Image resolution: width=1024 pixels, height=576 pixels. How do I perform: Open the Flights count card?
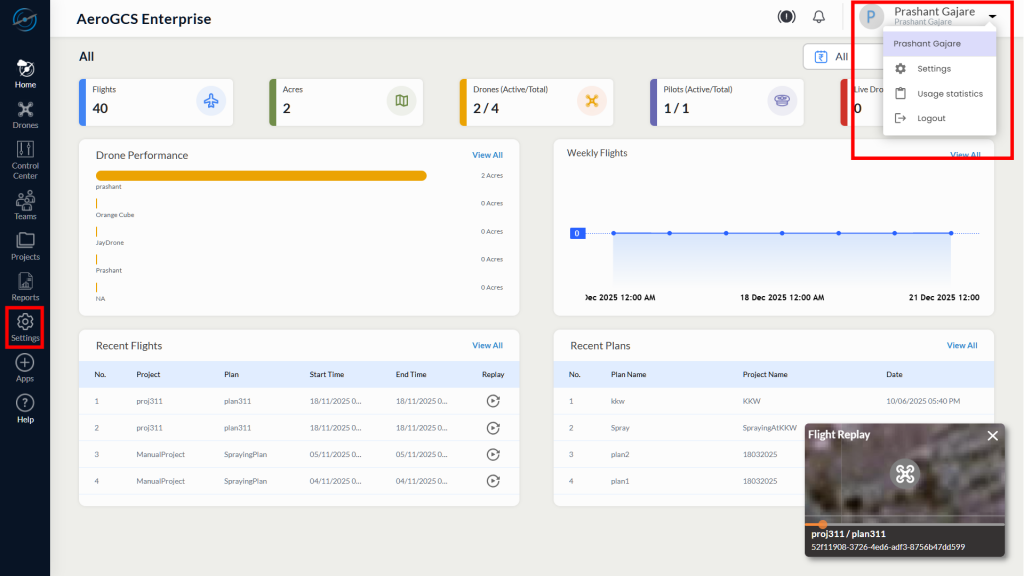[x=155, y=102]
